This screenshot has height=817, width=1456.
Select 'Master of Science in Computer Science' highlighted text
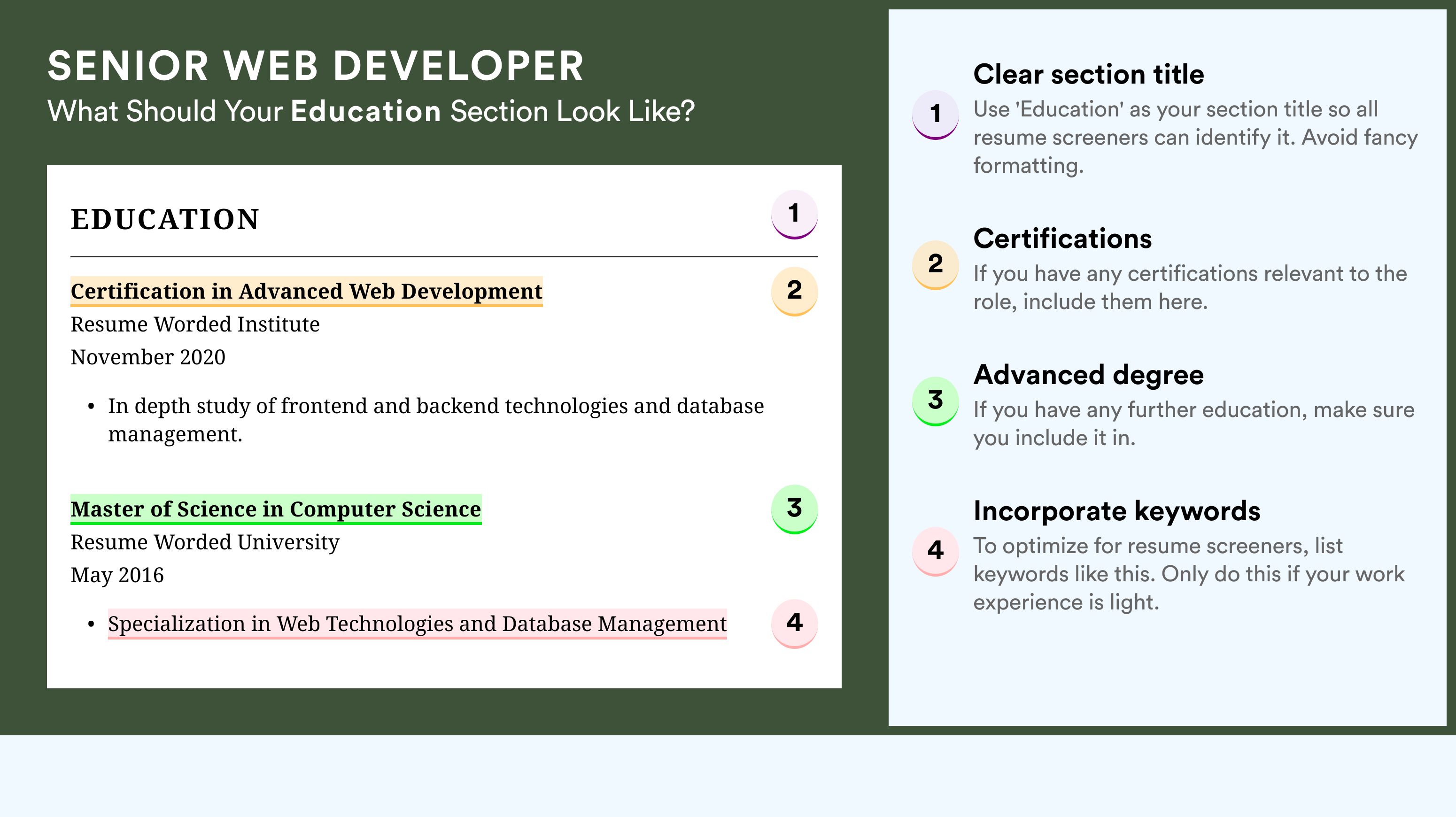coord(276,509)
